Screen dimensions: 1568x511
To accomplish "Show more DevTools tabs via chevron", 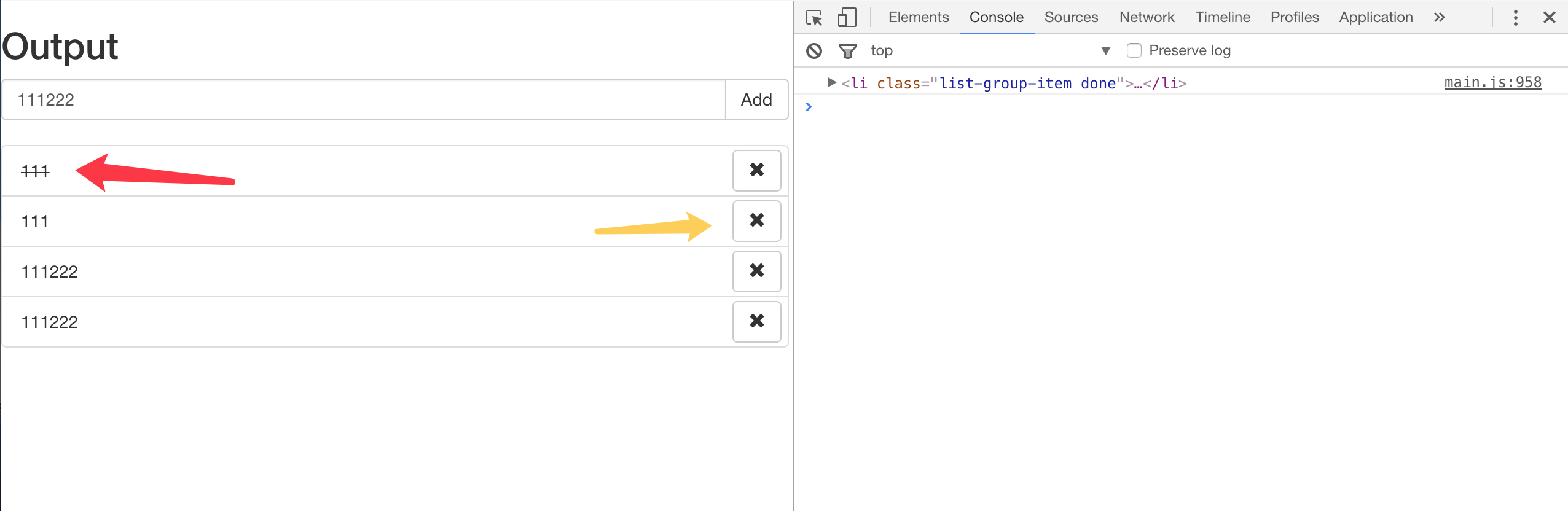I will [1439, 18].
